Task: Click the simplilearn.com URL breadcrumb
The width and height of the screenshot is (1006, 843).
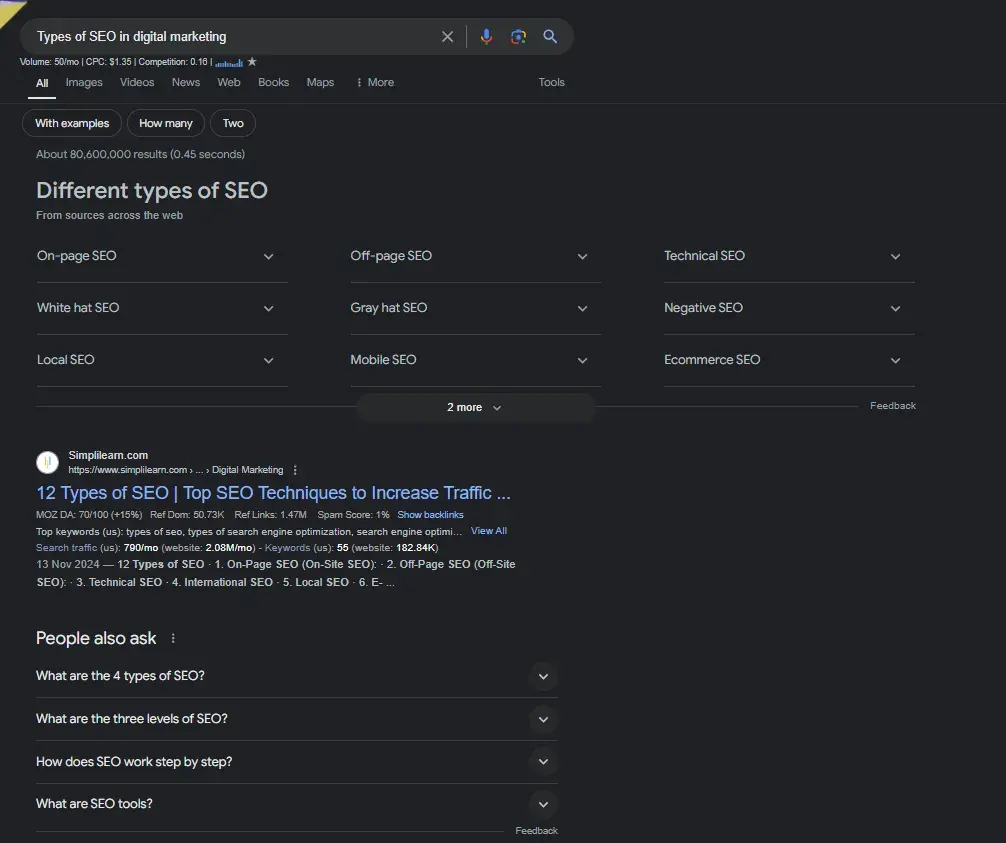Action: click(x=175, y=470)
